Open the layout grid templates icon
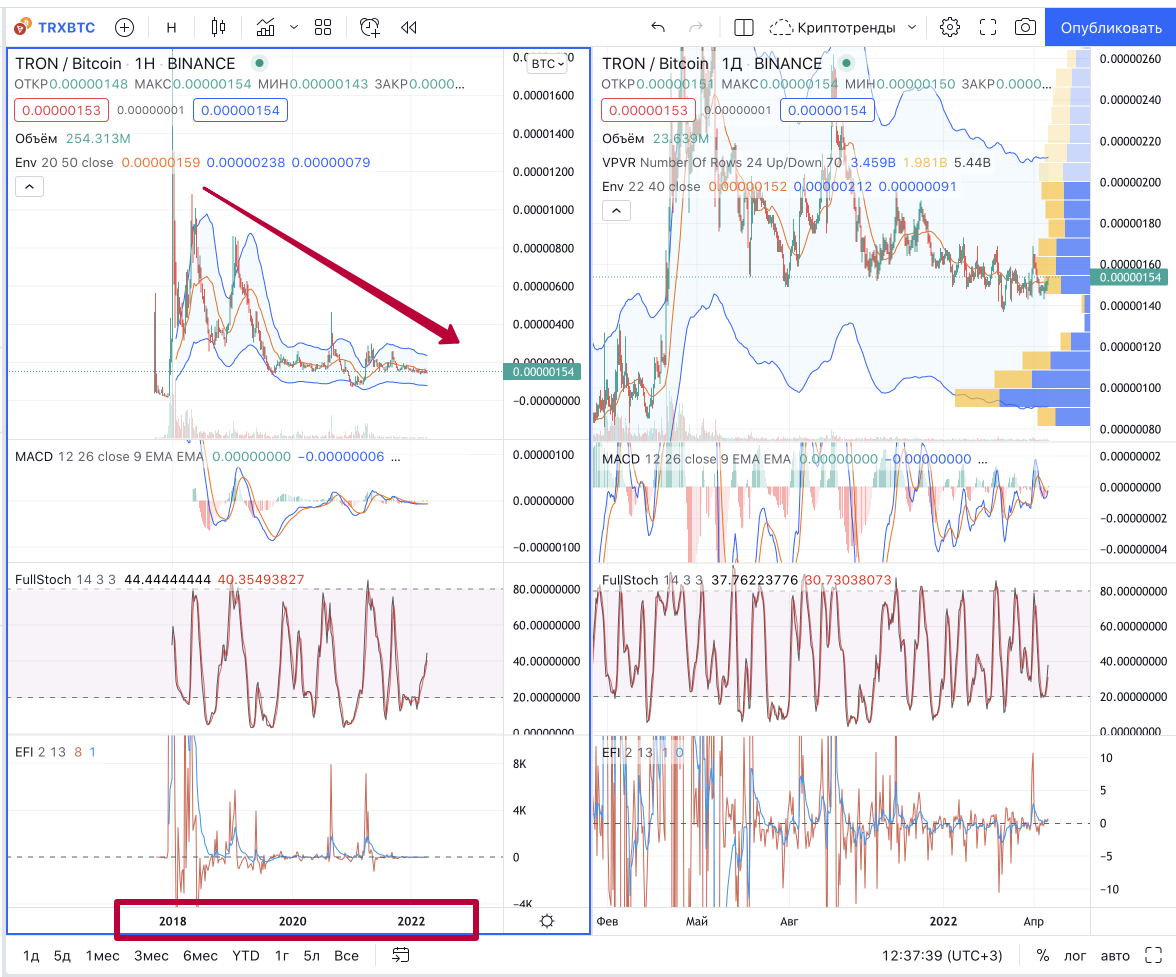 (x=323, y=28)
